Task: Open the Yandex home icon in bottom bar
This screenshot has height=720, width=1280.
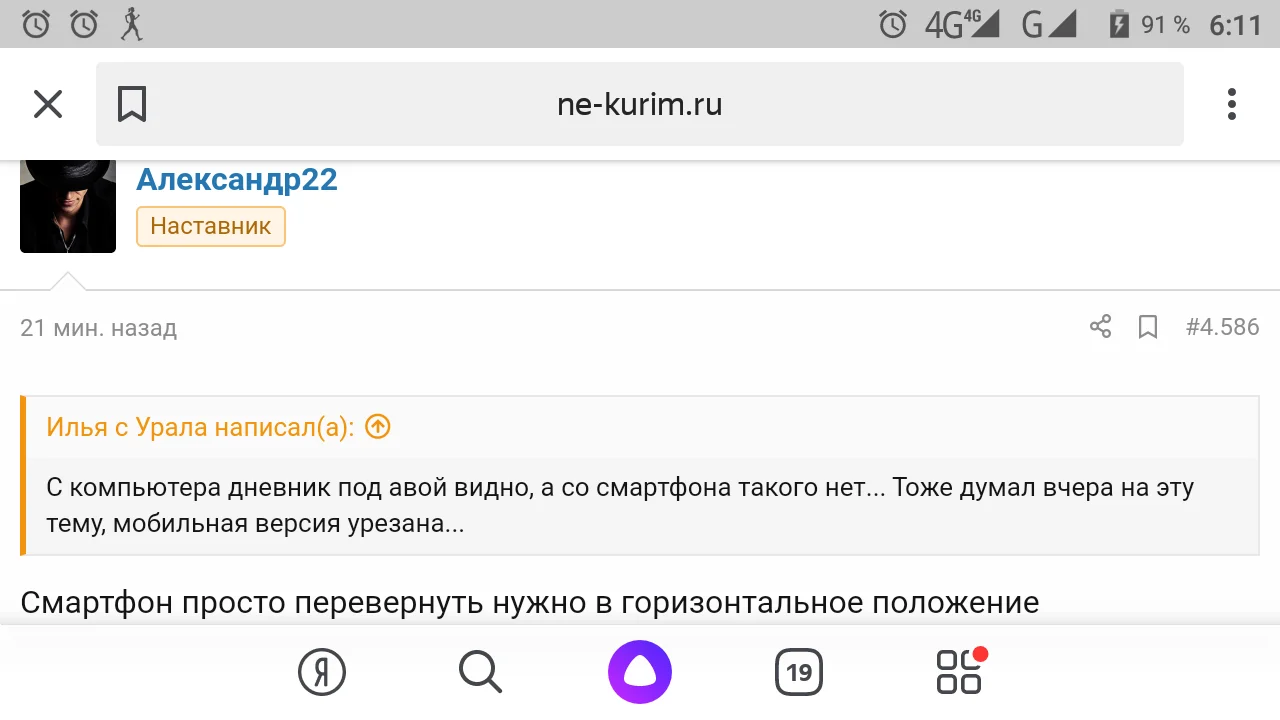Action: (x=319, y=671)
